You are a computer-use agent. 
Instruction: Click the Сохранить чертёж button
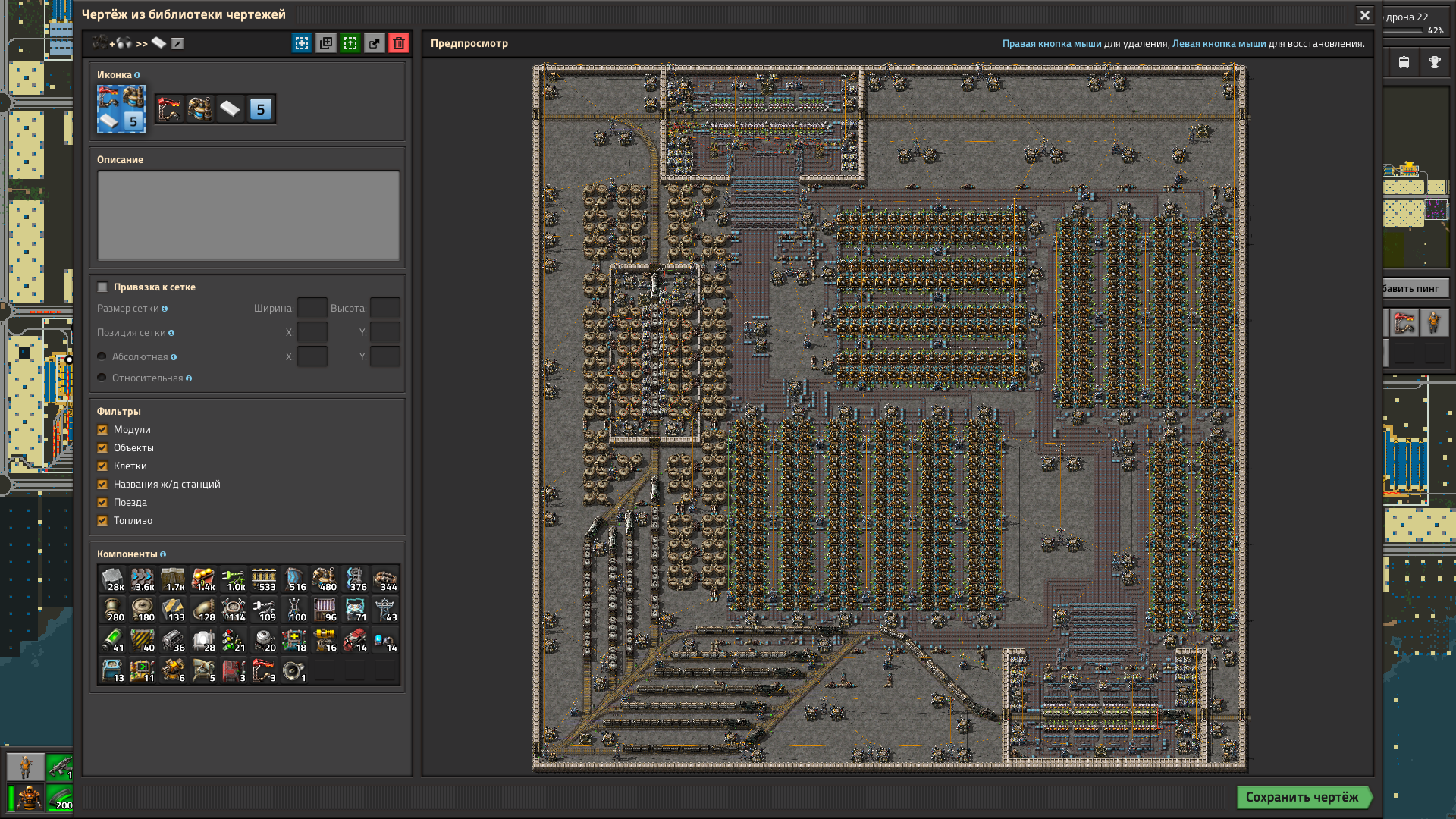coord(1303,797)
